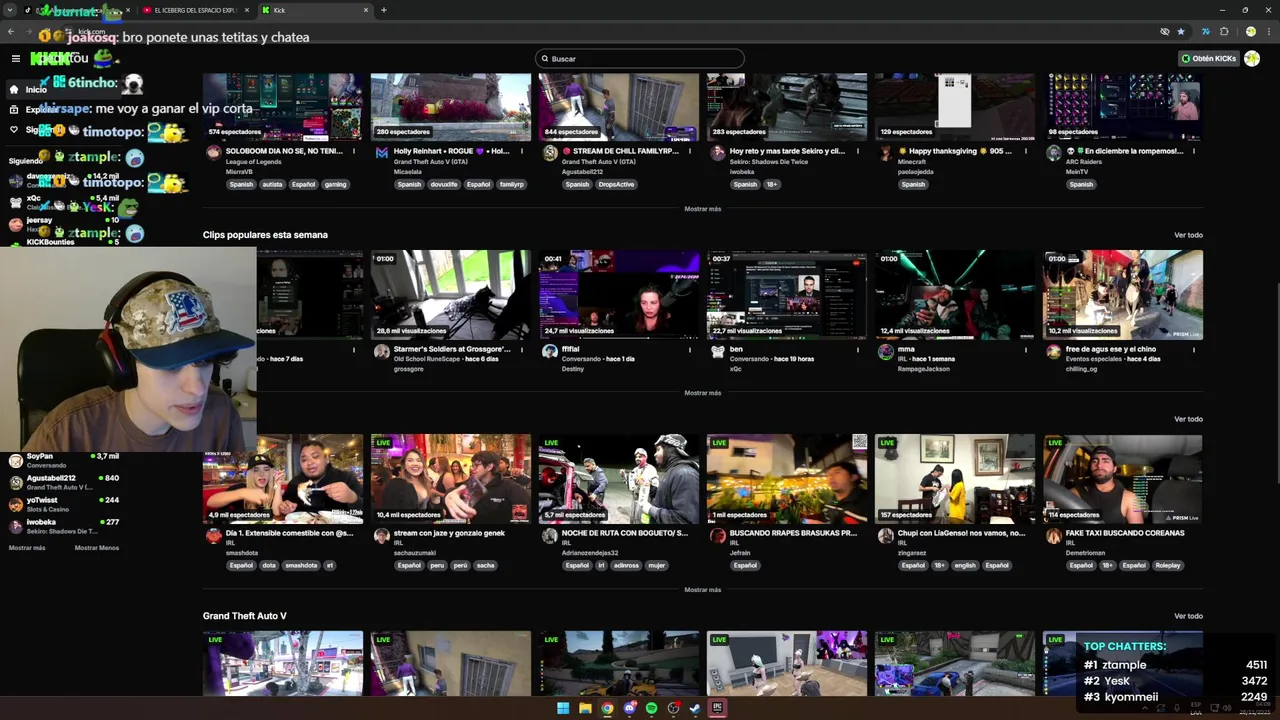
Task: Open options for Happy thanksgiving stream
Action: [x=1025, y=151]
